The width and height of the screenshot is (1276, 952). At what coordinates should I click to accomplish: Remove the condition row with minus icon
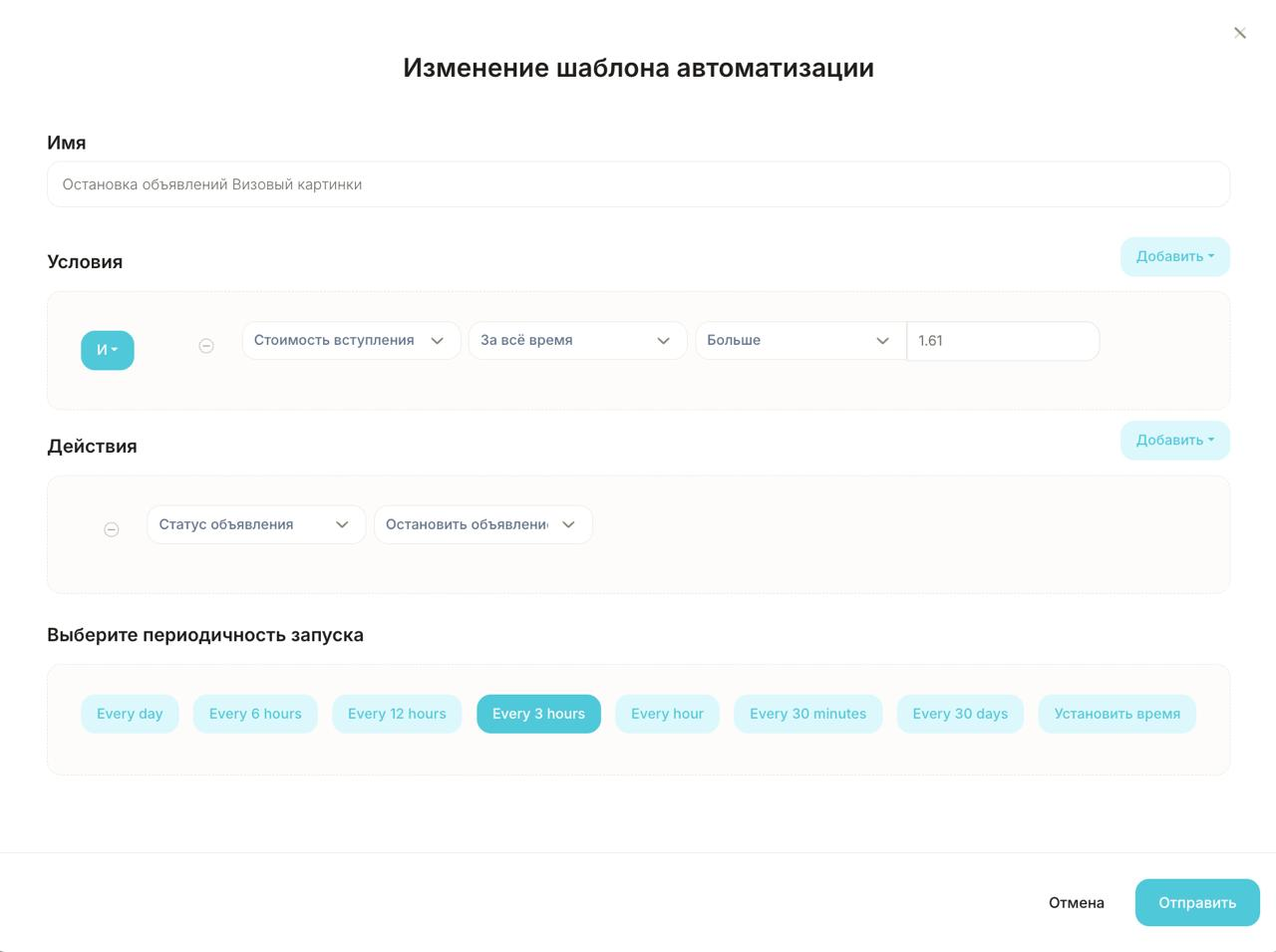(x=206, y=346)
